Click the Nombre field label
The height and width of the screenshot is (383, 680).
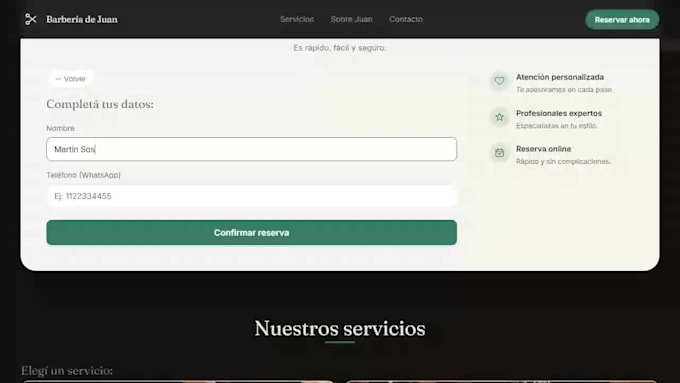point(60,128)
